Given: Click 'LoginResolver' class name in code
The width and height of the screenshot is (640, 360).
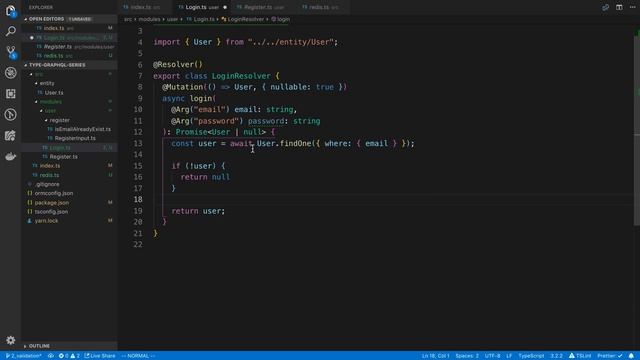Looking at the screenshot, I should 241,76.
